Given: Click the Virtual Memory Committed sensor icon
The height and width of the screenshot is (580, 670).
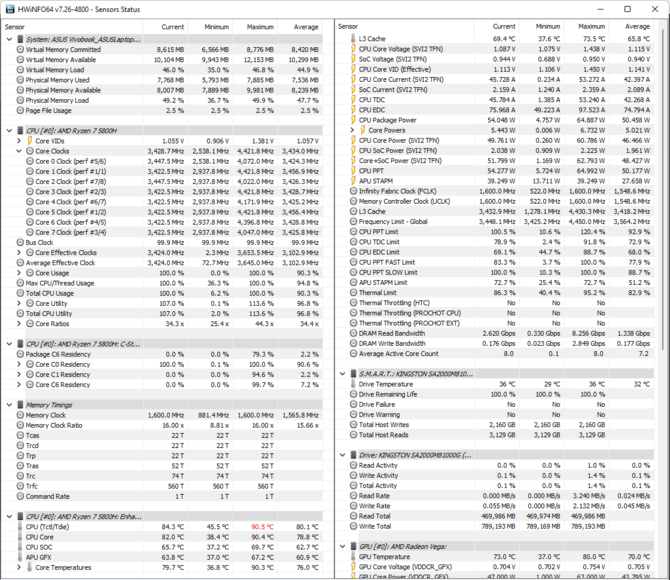Looking at the screenshot, I should (20, 50).
